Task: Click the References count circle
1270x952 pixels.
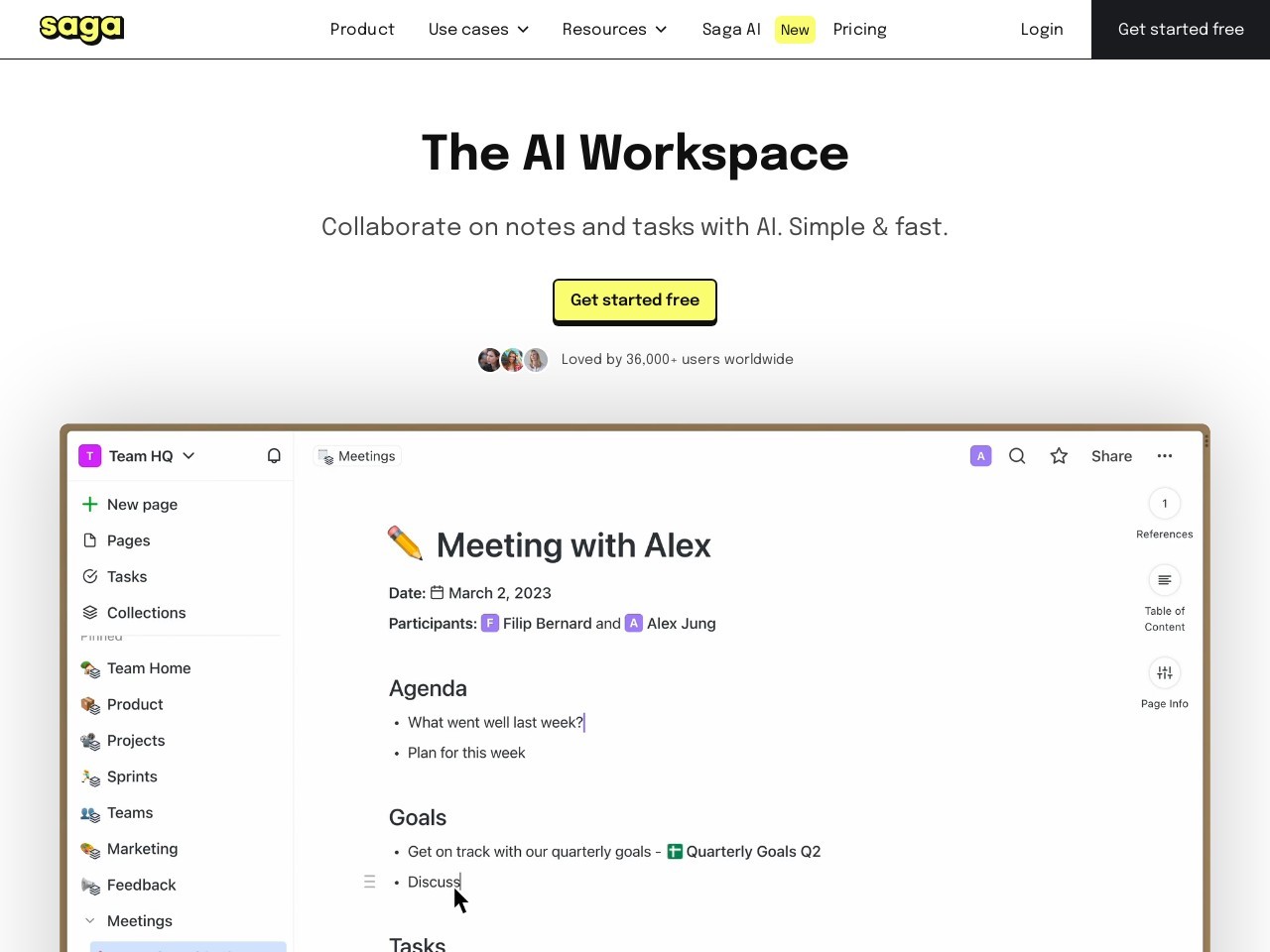Action: point(1165,504)
